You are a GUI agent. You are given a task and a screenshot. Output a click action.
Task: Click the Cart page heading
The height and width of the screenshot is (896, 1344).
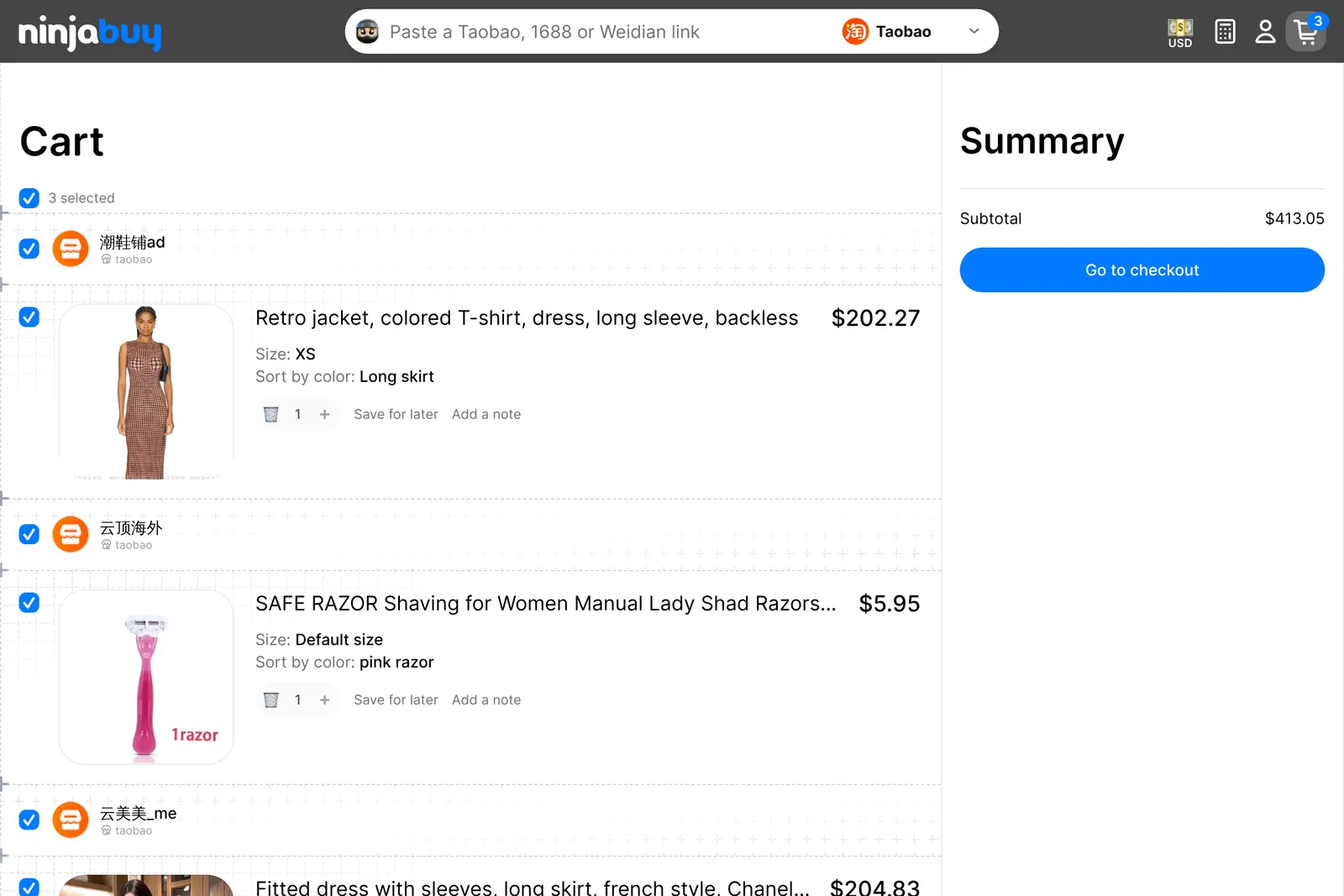(x=62, y=141)
